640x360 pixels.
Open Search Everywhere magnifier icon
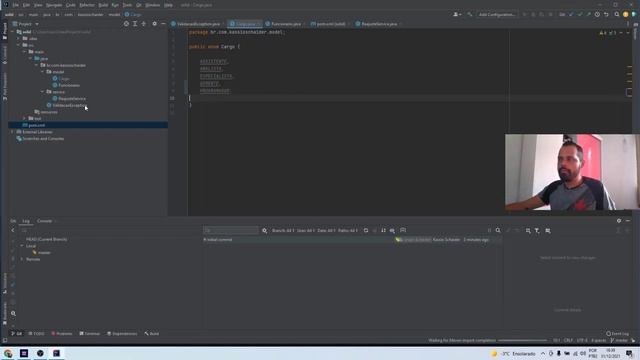pyautogui.click(x=617, y=14)
